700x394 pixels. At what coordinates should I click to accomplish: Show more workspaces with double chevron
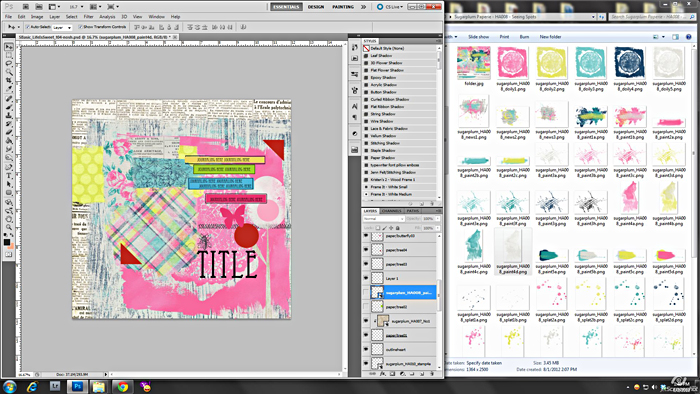point(363,7)
